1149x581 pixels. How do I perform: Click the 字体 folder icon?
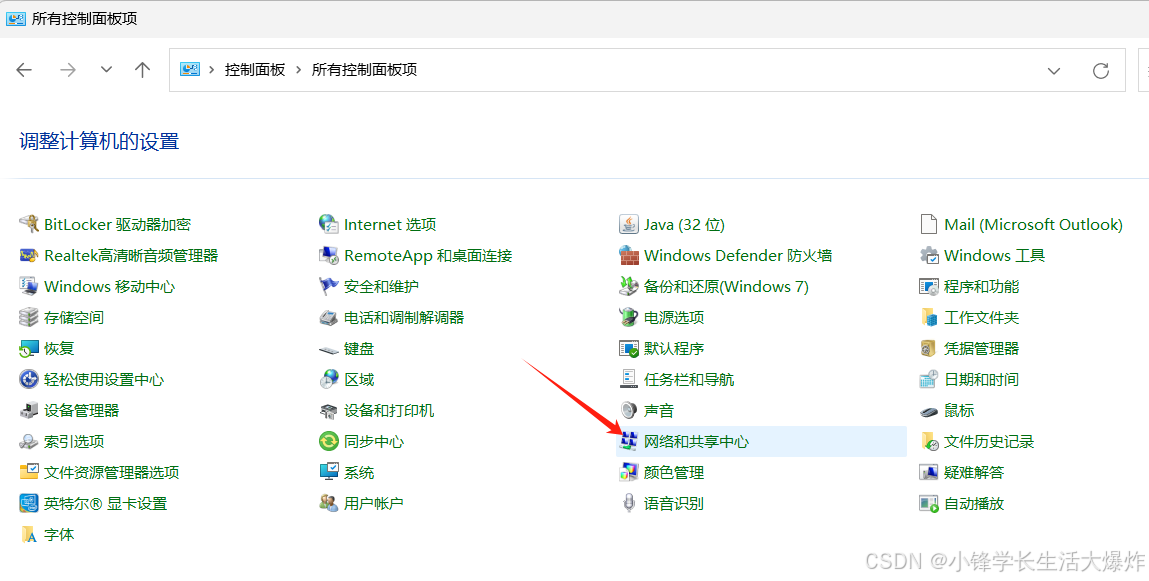29,535
